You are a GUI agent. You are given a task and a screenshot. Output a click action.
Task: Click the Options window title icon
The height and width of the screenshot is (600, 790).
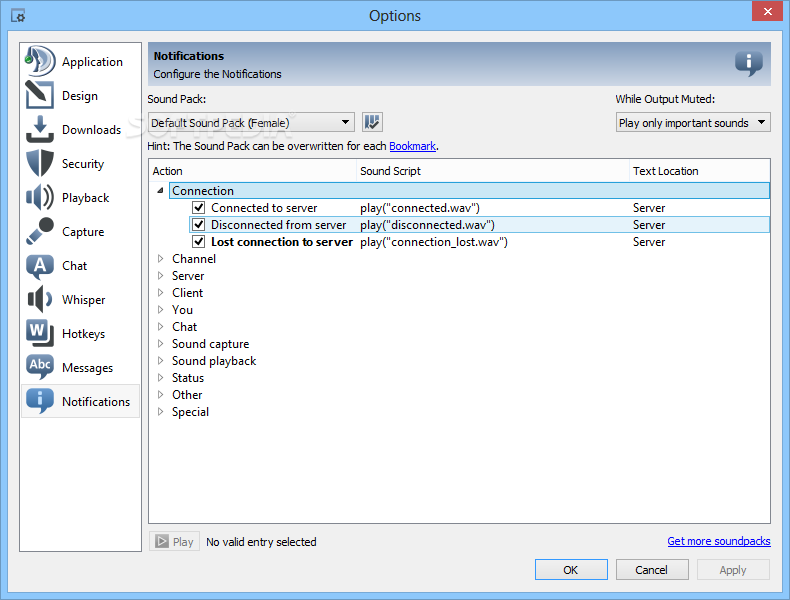pos(18,16)
